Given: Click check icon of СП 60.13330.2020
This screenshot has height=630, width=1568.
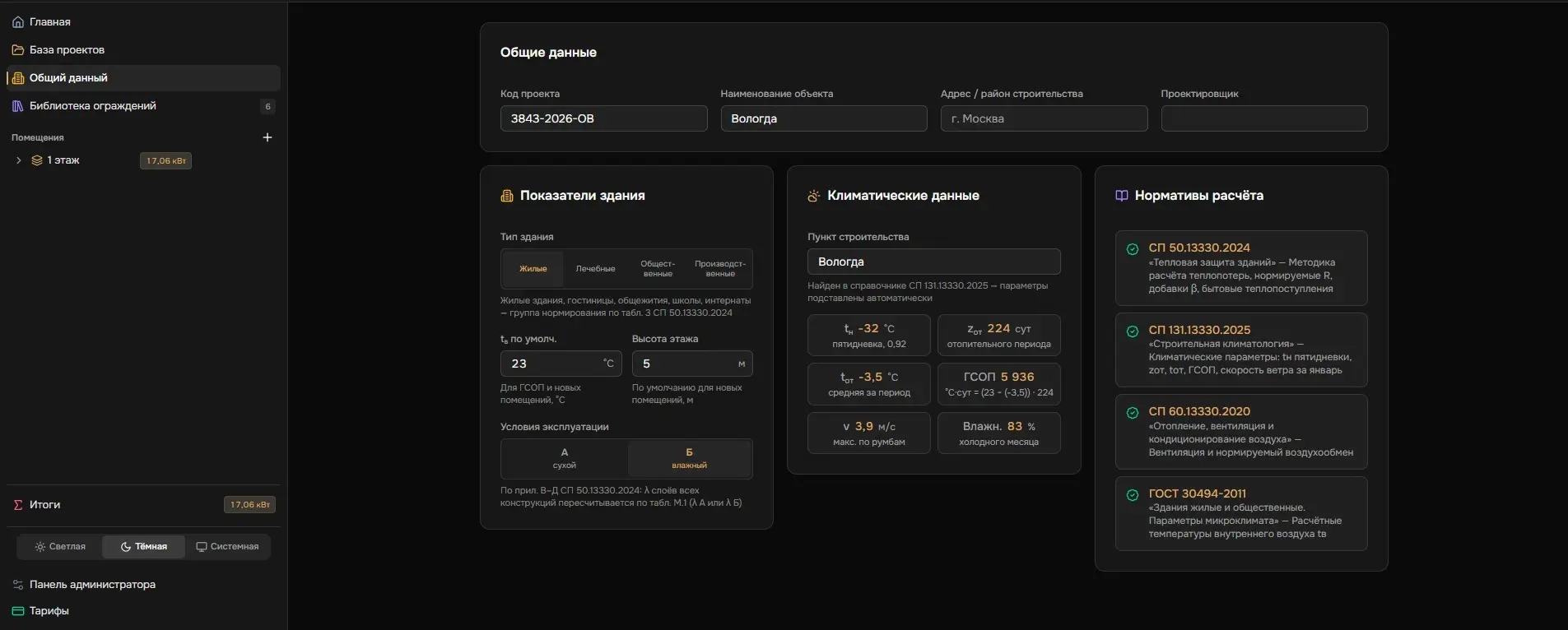Looking at the screenshot, I should tap(1133, 413).
